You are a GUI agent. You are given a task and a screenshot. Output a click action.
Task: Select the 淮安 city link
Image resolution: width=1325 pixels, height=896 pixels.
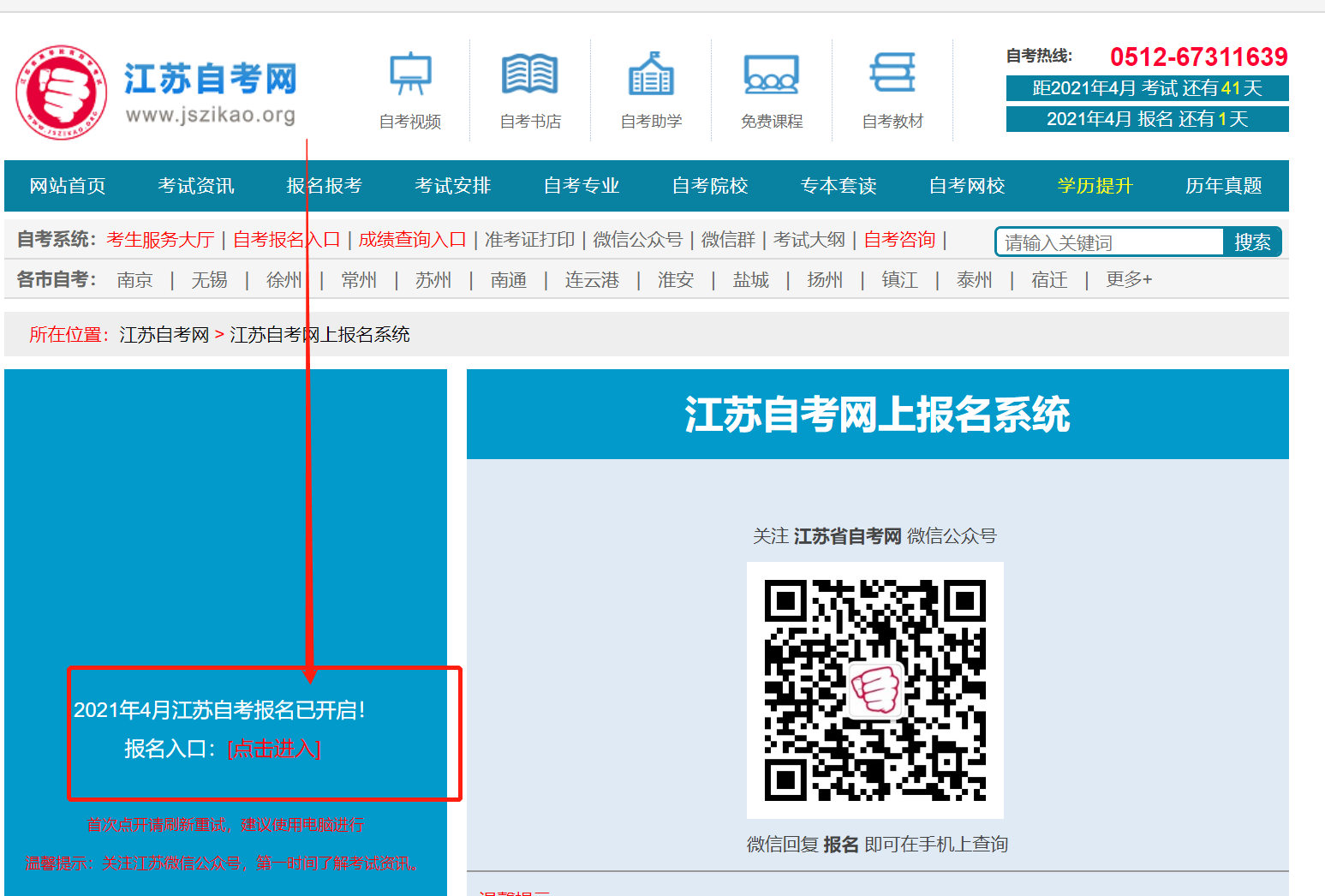pos(676,280)
